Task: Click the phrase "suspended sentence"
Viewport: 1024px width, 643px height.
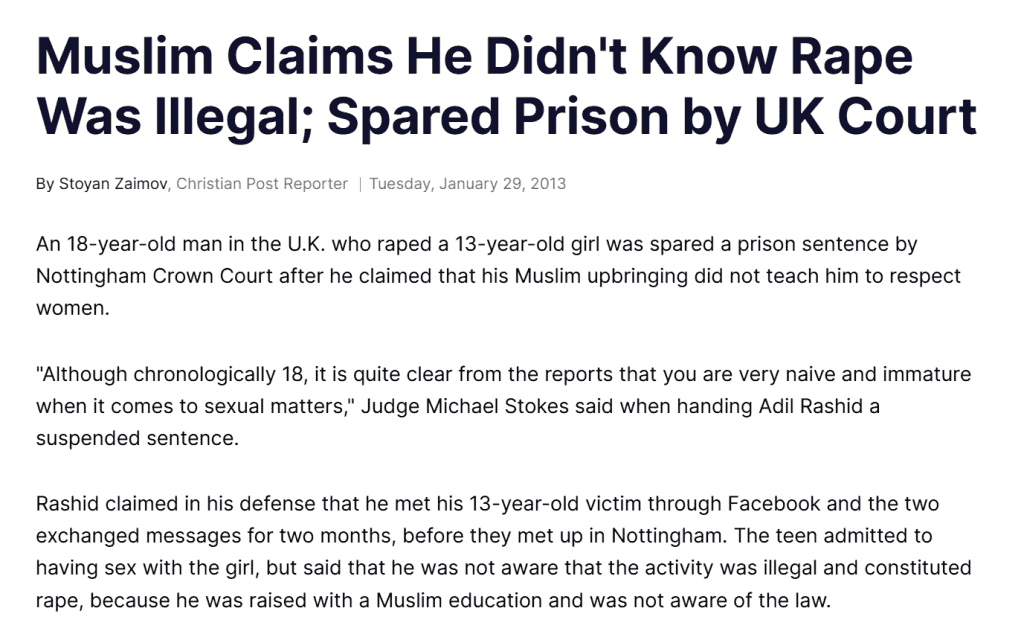Action: coord(137,438)
